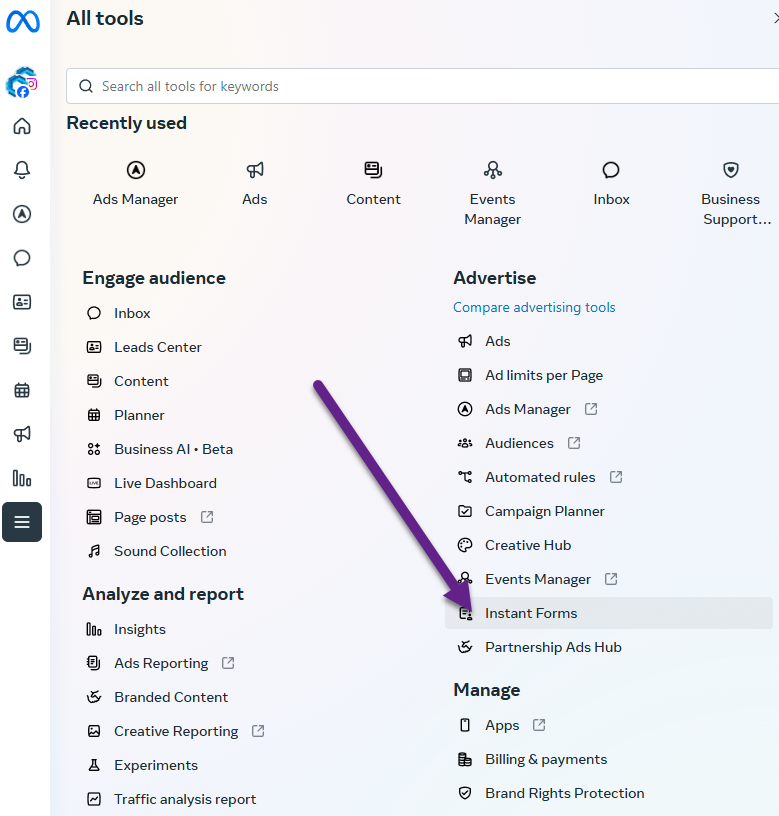Click the Meta logo icon
The height and width of the screenshot is (816, 779).
[x=22, y=21]
